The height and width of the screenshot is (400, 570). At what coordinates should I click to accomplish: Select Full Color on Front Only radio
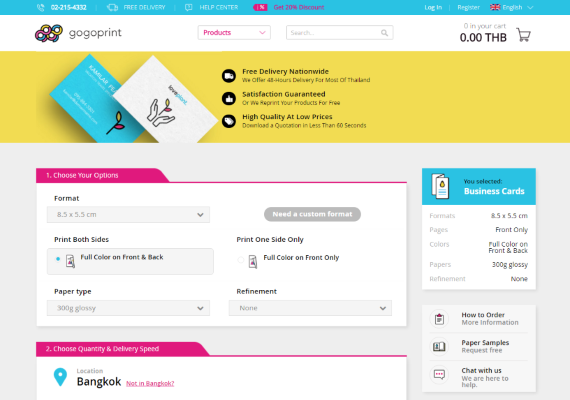[x=240, y=260]
